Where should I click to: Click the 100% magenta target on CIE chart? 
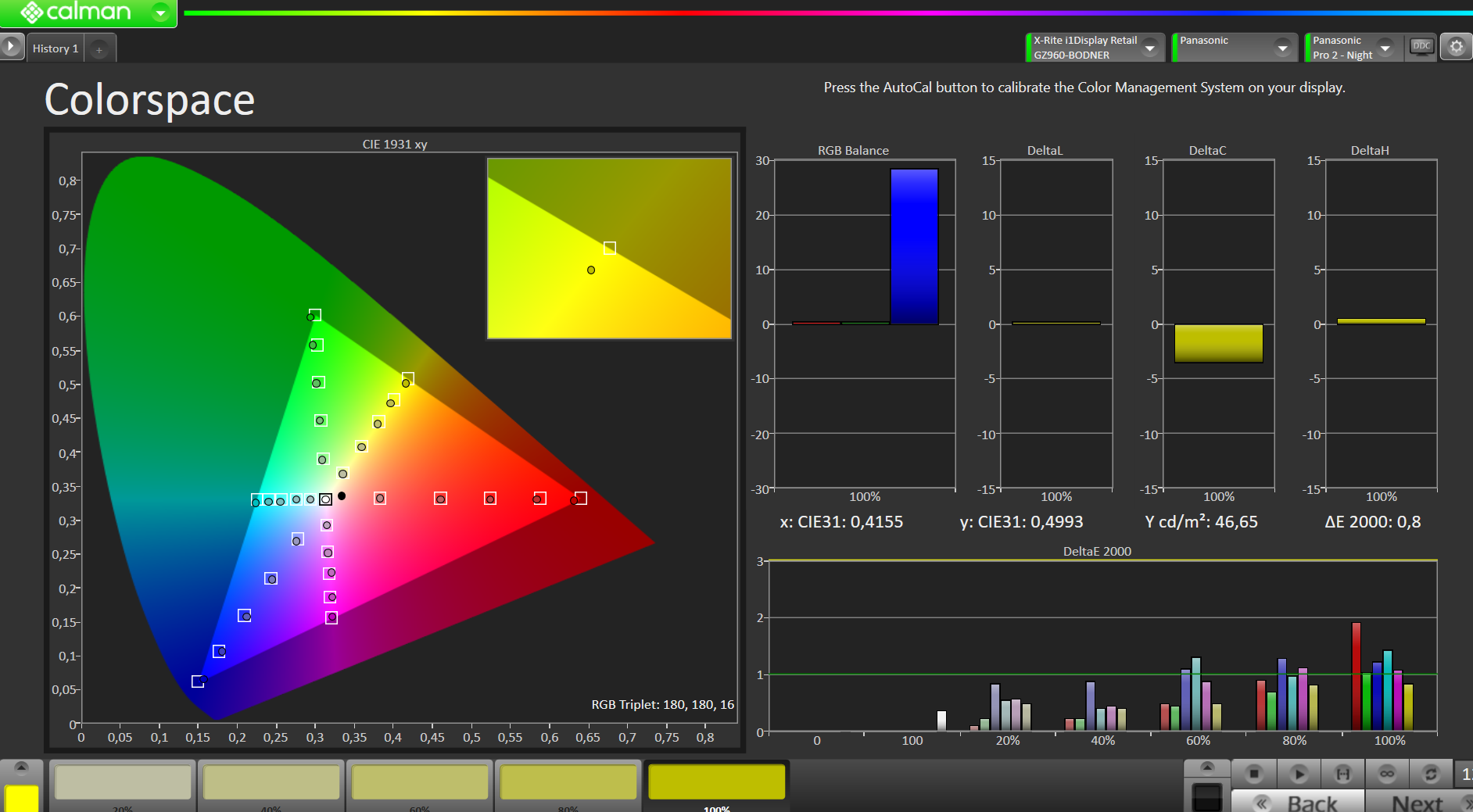point(332,617)
